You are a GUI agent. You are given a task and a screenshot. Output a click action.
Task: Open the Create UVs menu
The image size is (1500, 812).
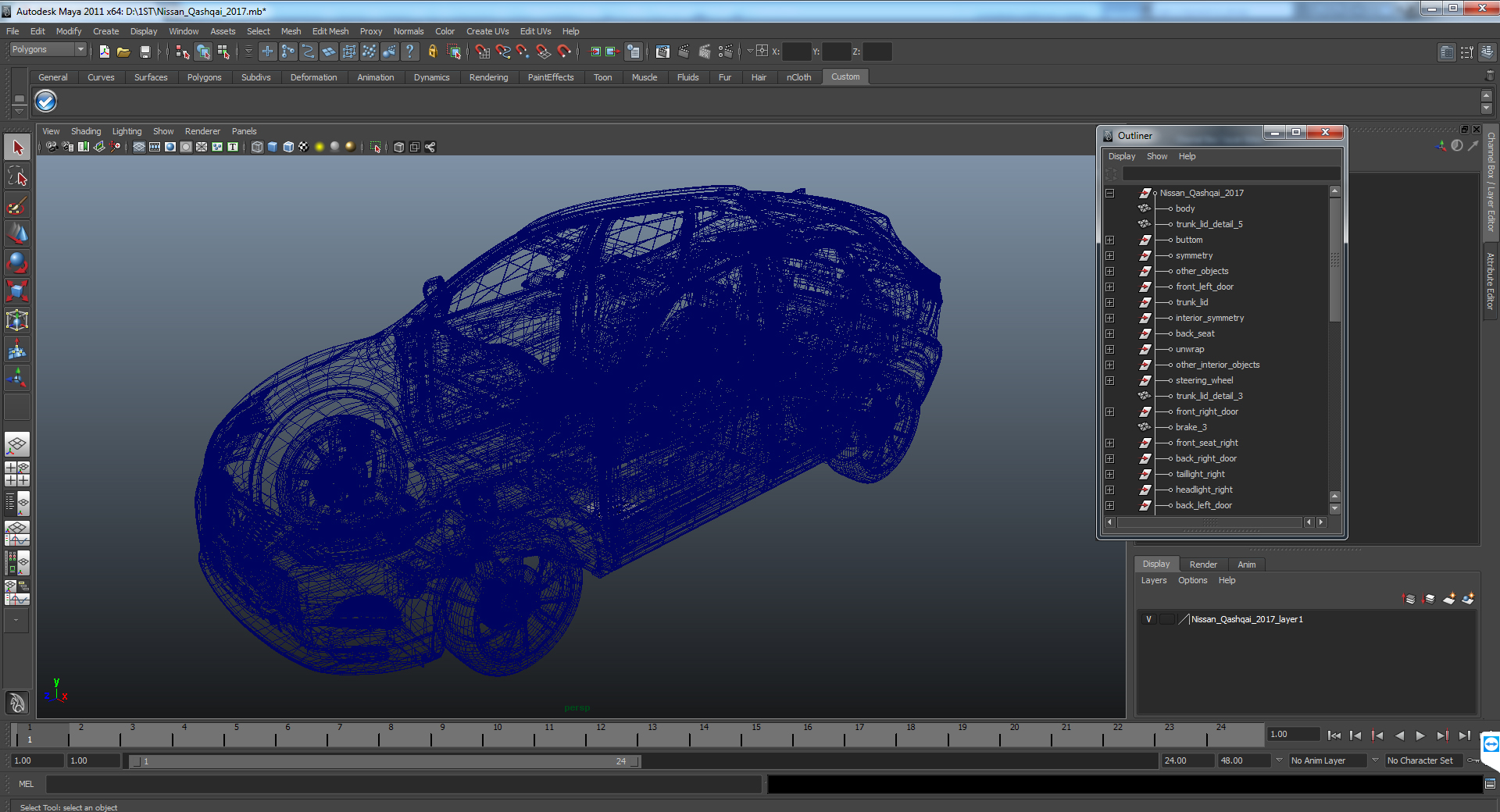(x=487, y=31)
